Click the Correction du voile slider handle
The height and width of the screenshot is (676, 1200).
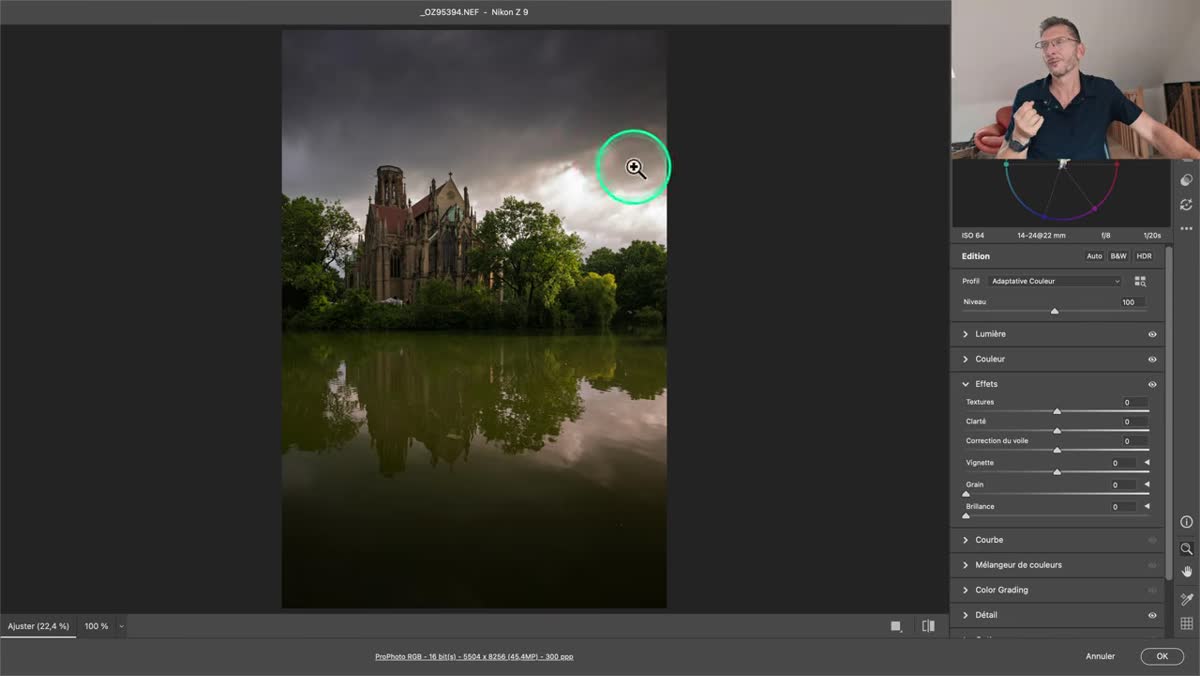[x=1057, y=450]
